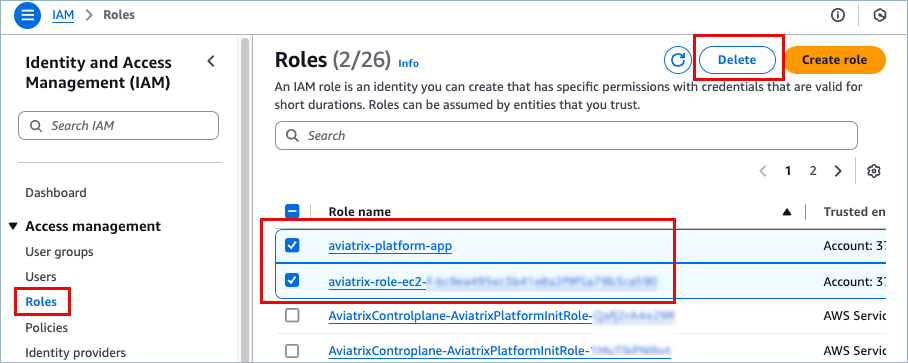Go to previous page of roles
The image size is (908, 363).
(x=763, y=171)
